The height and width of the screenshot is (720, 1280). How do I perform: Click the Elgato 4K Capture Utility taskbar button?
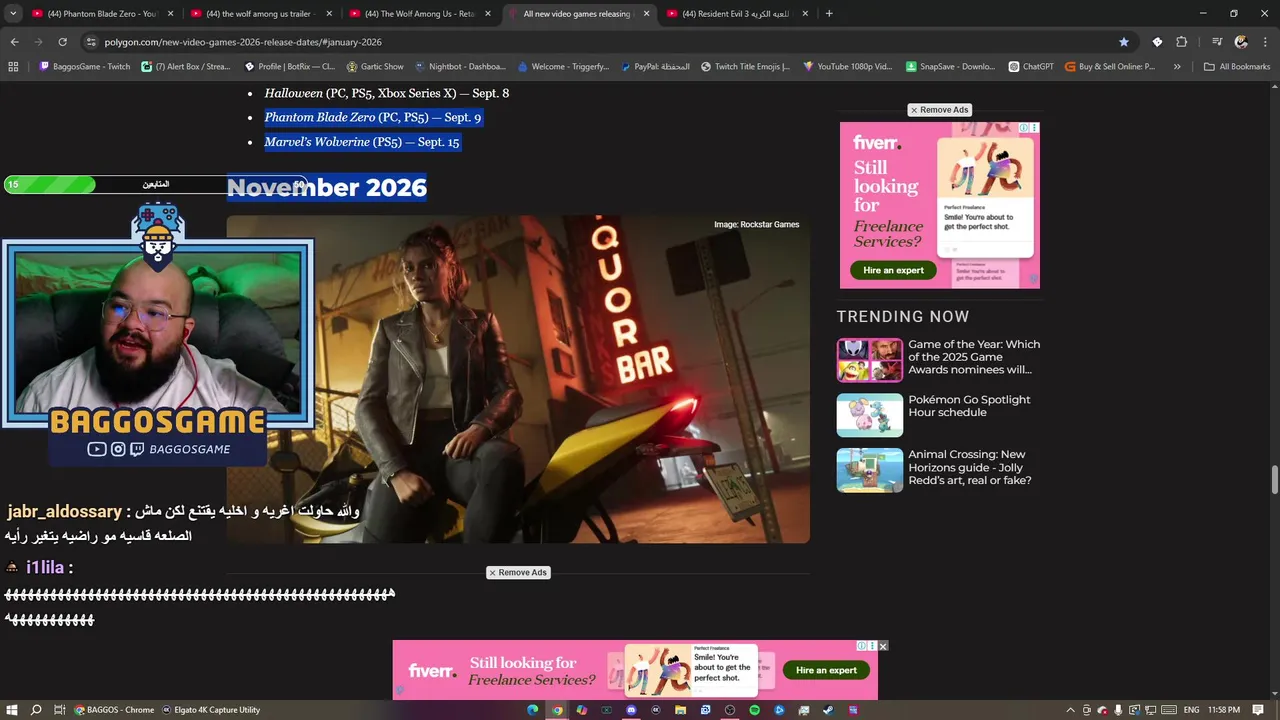[x=211, y=710]
